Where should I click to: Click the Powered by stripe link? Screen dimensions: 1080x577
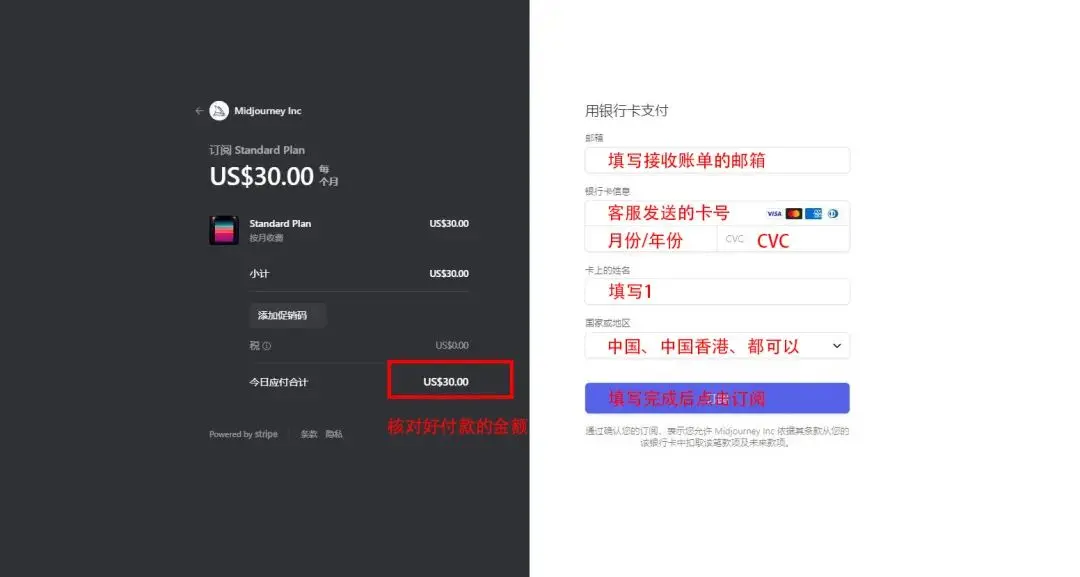tap(243, 434)
